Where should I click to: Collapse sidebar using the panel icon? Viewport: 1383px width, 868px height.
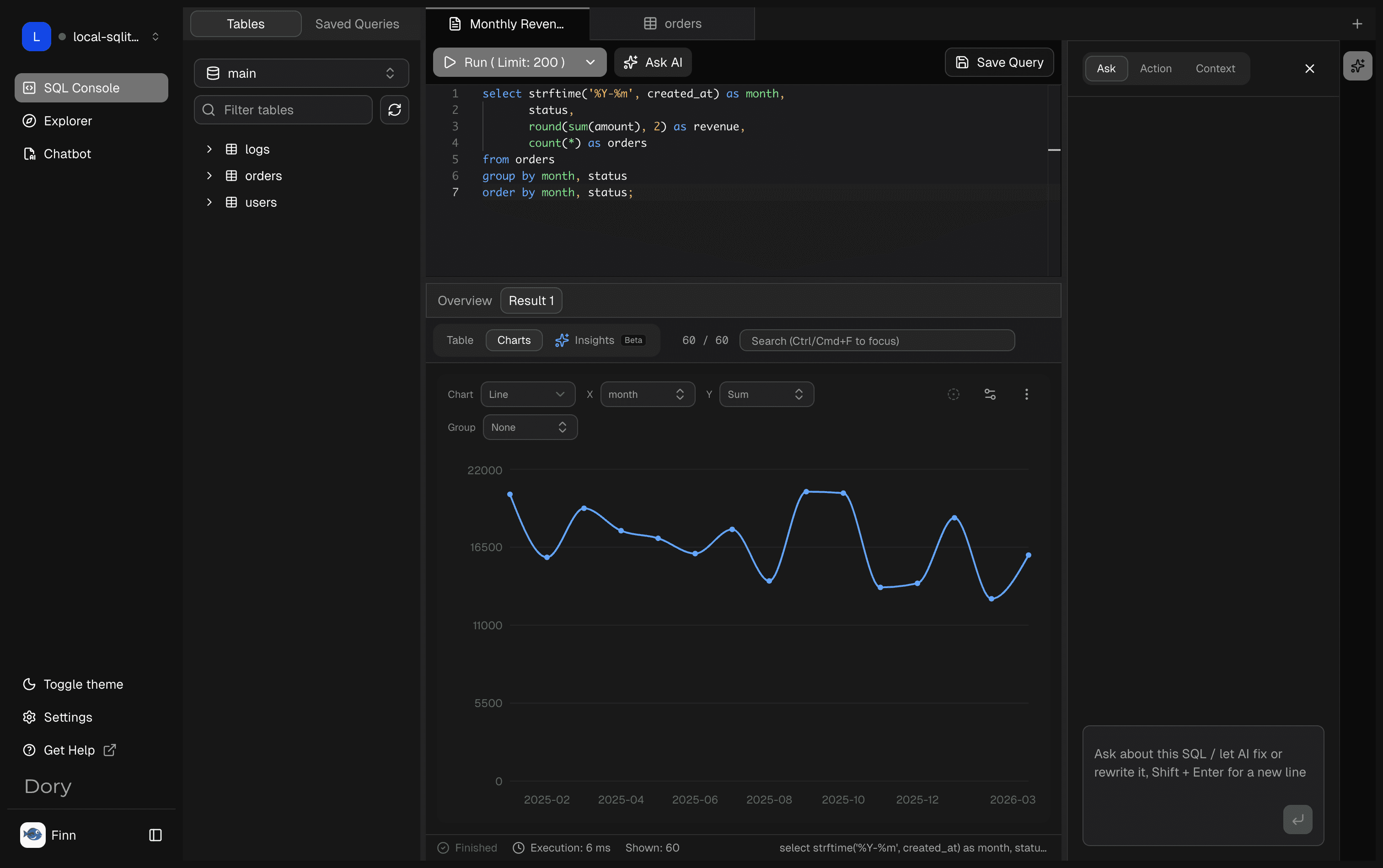[x=155, y=835]
